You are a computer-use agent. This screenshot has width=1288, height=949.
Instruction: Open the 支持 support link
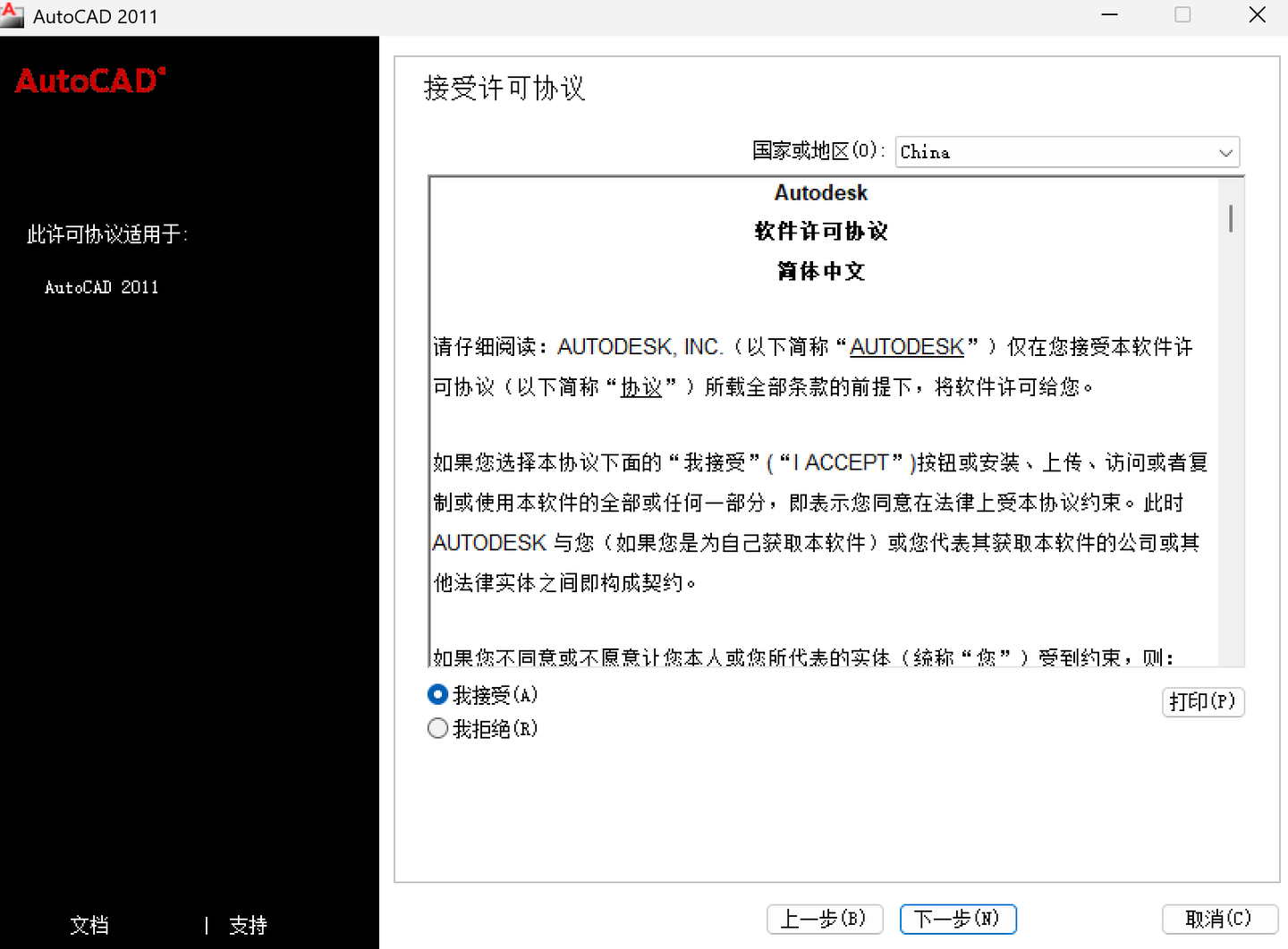click(x=248, y=925)
